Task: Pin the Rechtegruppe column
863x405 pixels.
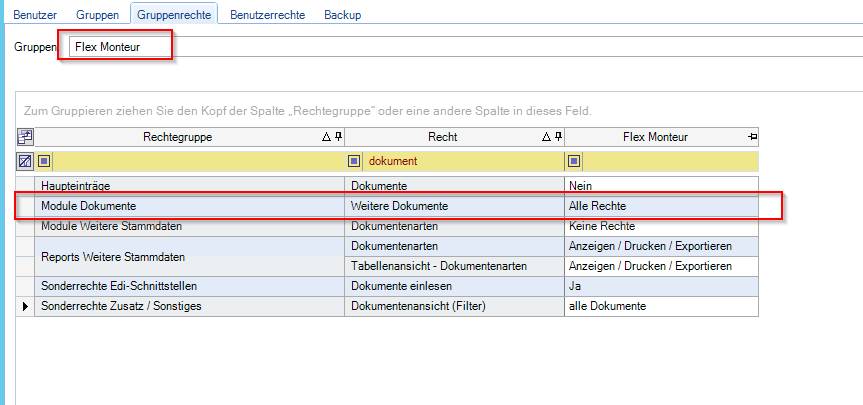Action: pos(338,137)
